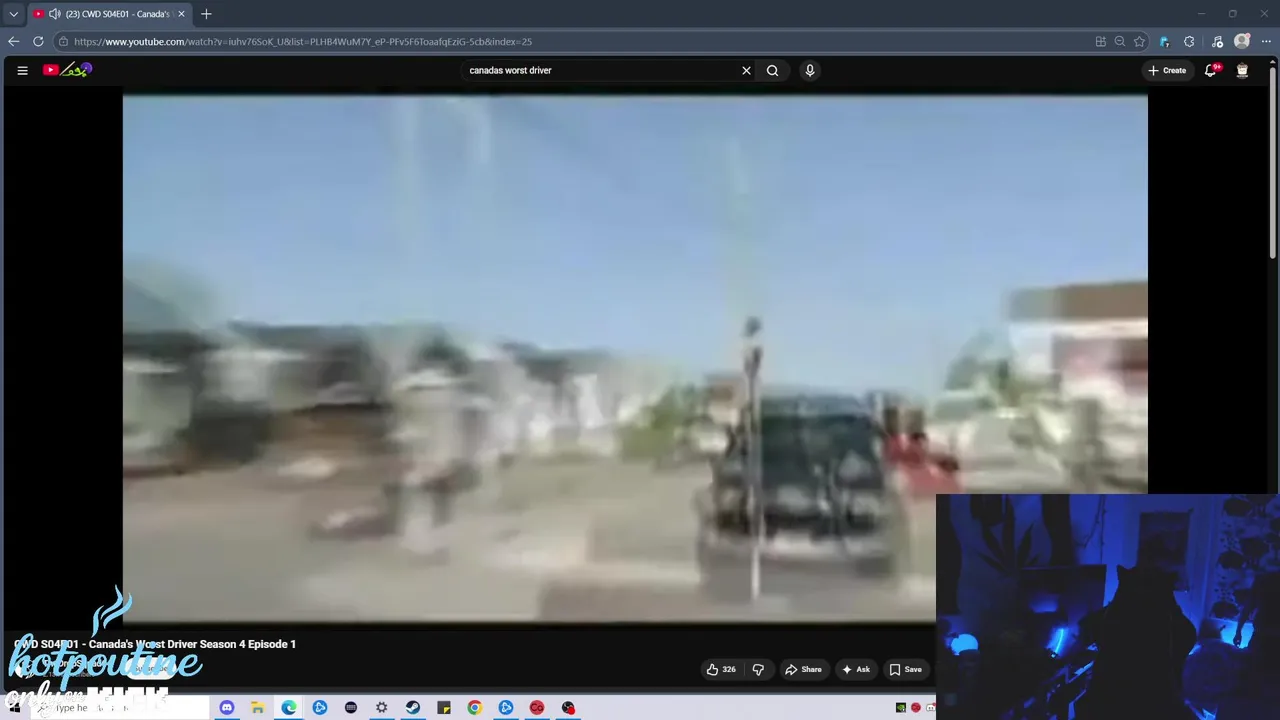Save video to playlist

906,669
